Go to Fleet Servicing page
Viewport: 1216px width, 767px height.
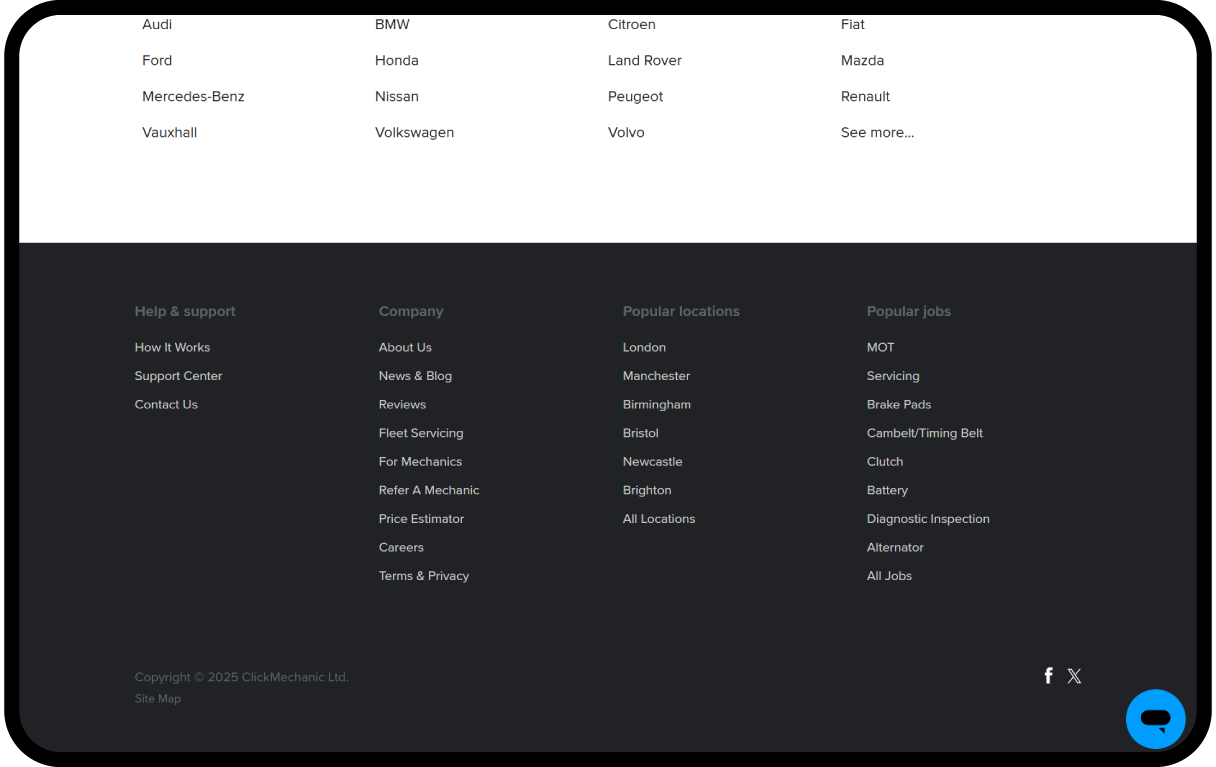tap(421, 433)
